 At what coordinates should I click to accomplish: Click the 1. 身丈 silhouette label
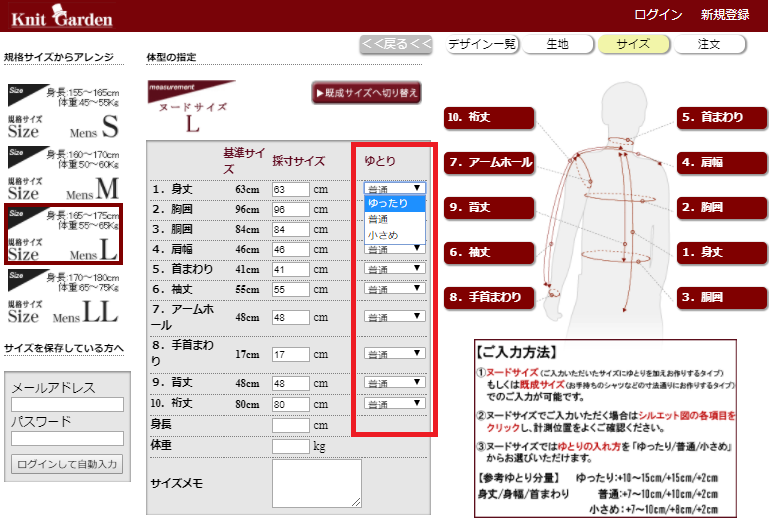coord(722,253)
